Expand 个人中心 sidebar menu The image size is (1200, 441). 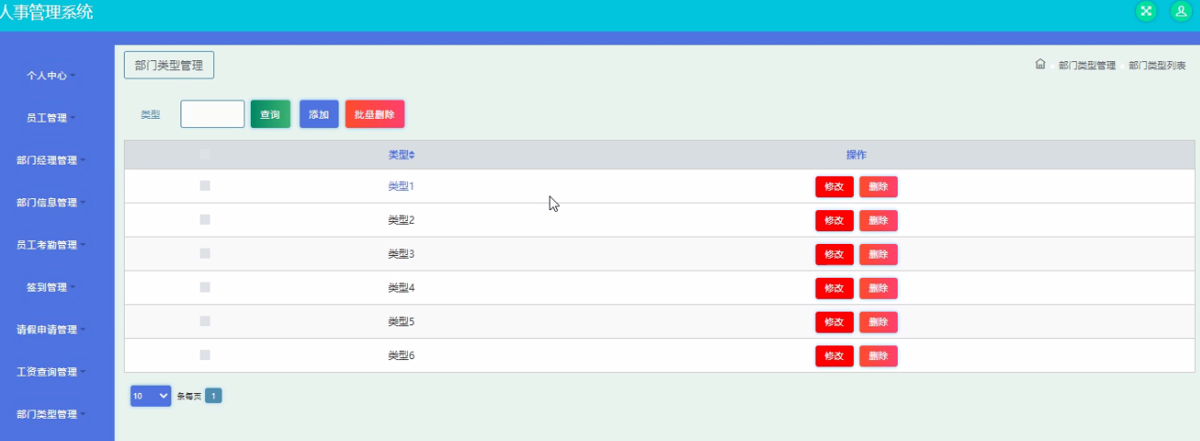coord(50,75)
